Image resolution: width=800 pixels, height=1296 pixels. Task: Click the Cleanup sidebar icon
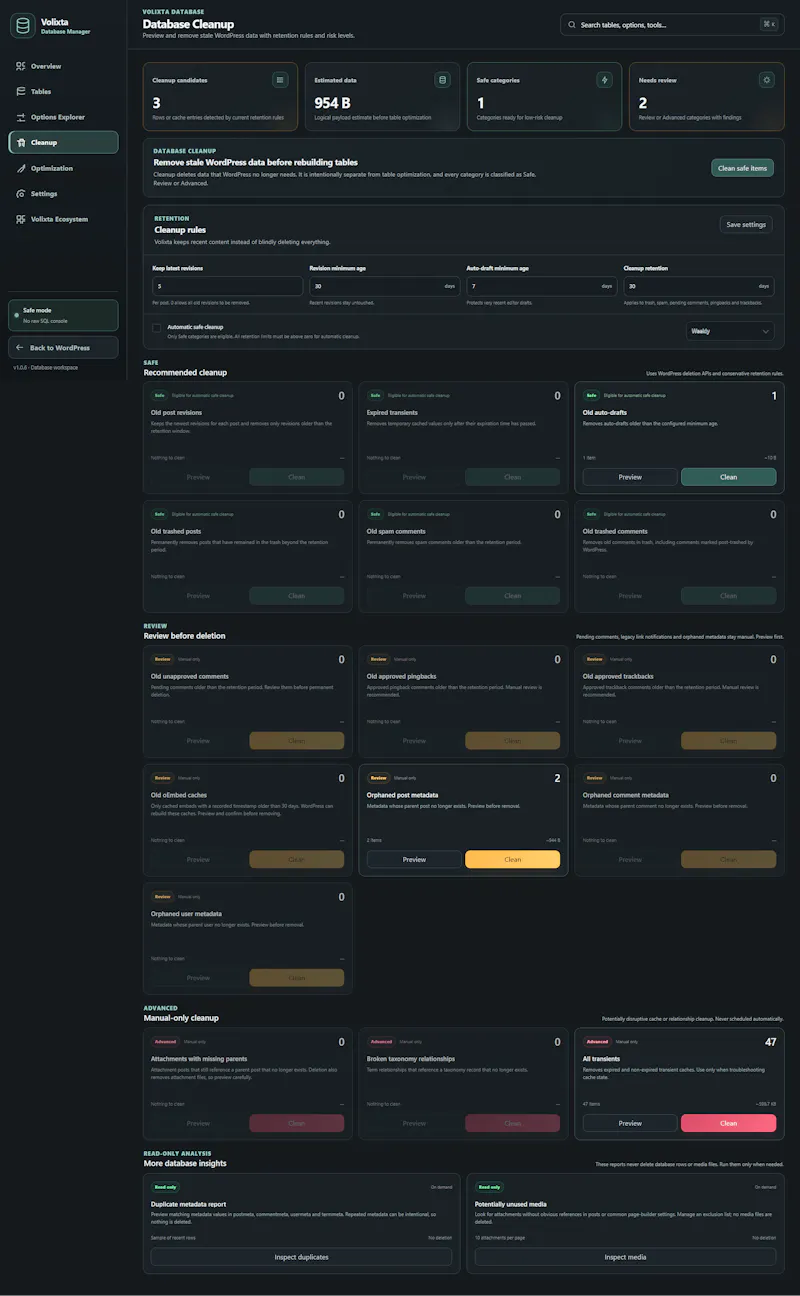[x=21, y=142]
